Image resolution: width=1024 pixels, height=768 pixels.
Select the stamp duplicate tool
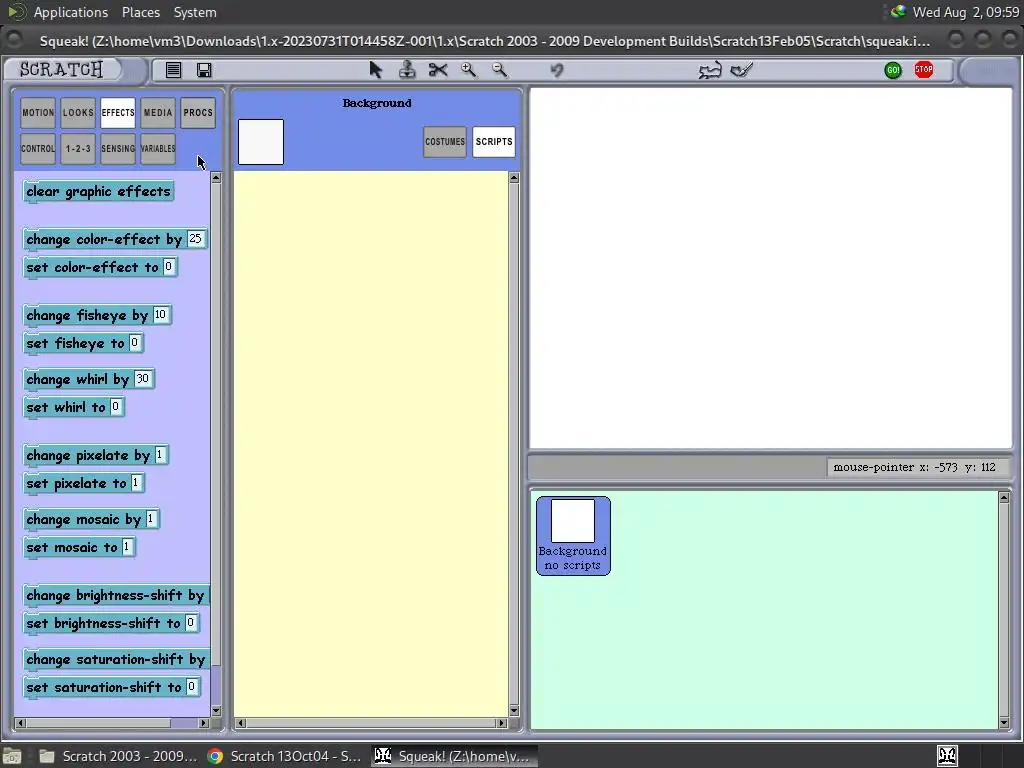click(x=407, y=70)
